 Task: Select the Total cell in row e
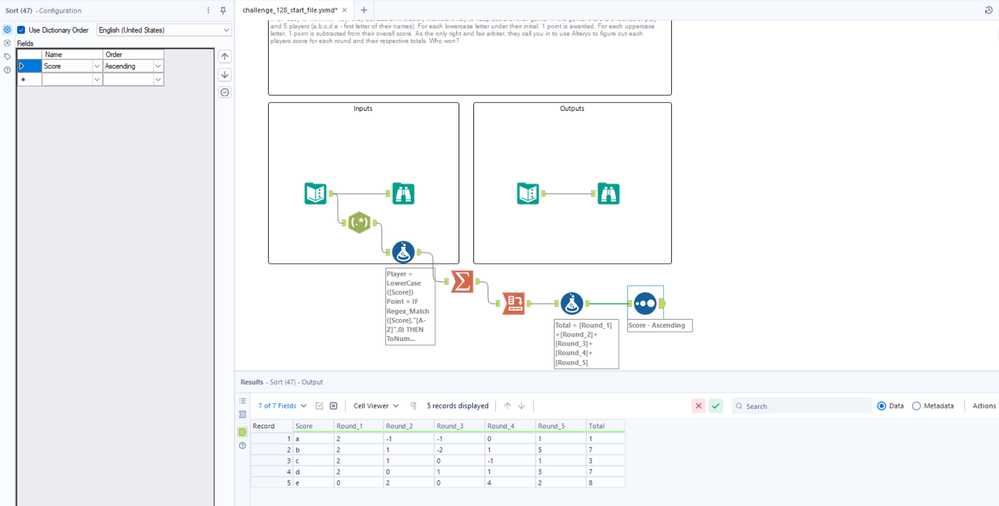(x=605, y=483)
